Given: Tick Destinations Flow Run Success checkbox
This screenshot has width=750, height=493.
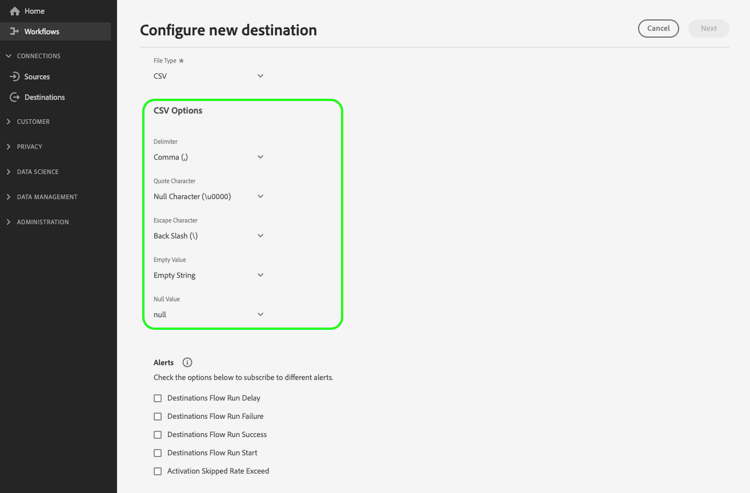Looking at the screenshot, I should coord(158,435).
